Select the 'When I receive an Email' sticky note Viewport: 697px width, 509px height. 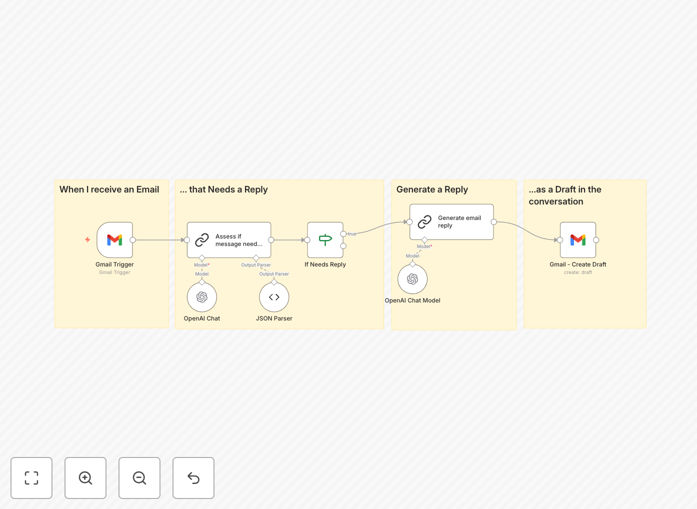click(x=112, y=254)
